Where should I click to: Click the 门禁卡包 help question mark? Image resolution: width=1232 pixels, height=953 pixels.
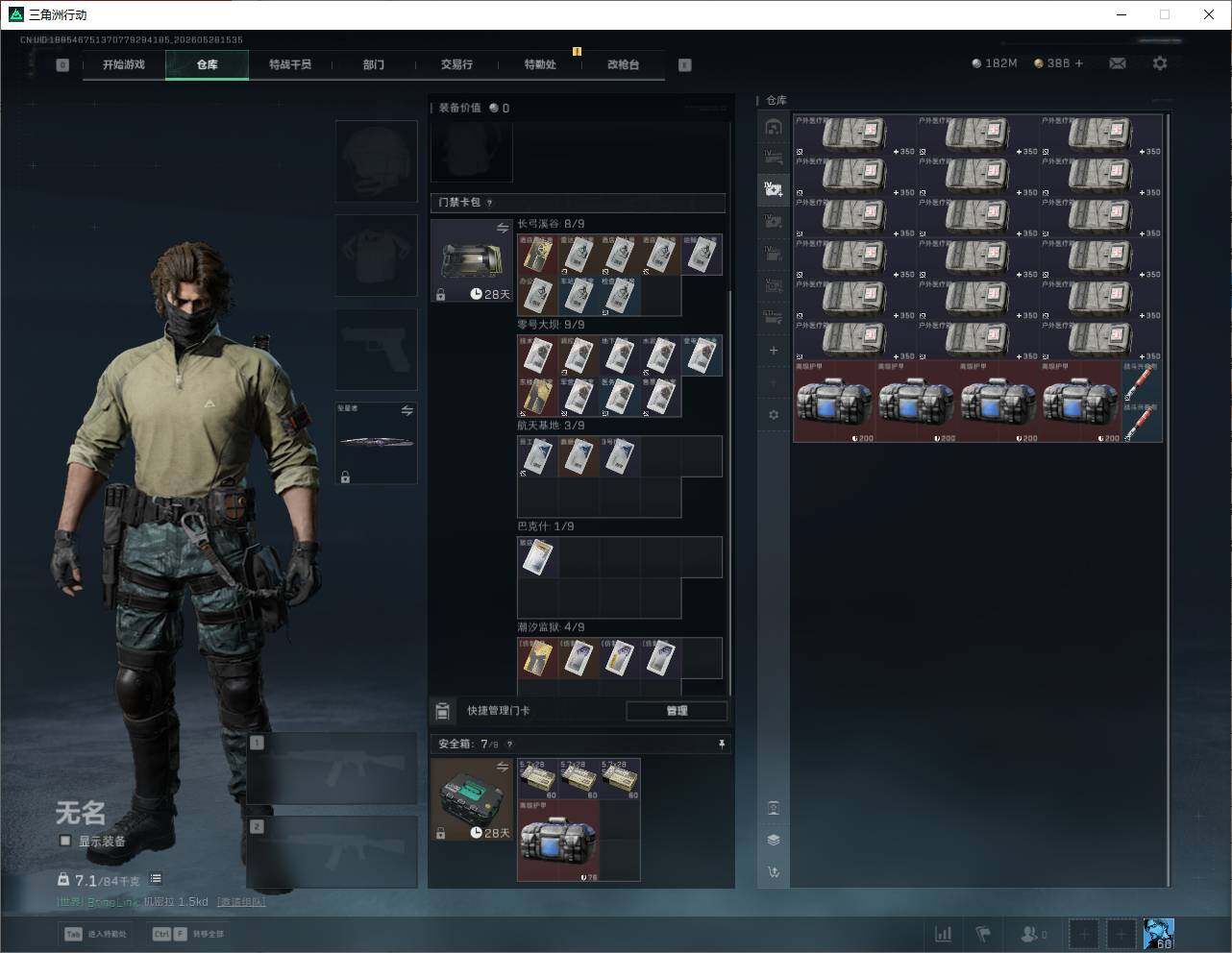[x=490, y=203]
